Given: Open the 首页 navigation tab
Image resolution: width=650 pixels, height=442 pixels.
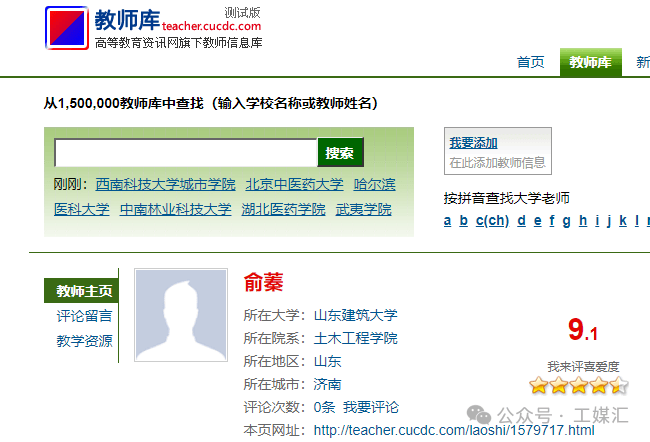Looking at the screenshot, I should pos(530,62).
